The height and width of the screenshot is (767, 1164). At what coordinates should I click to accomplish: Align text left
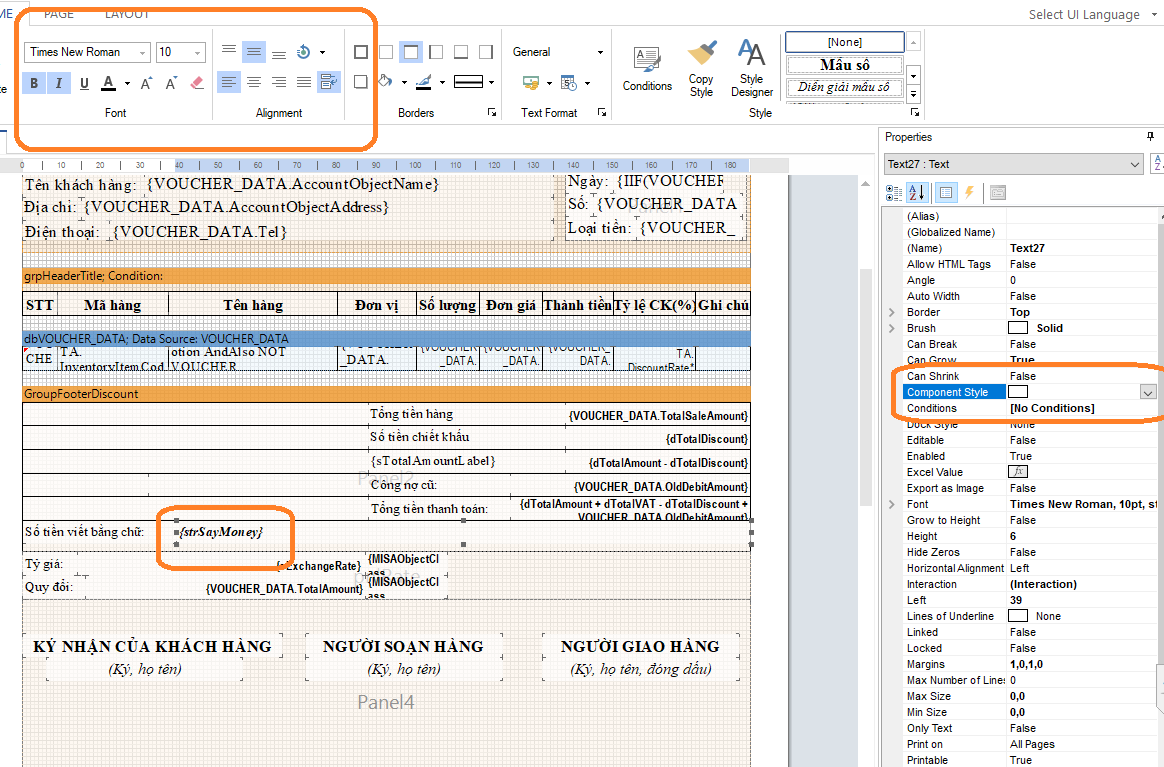pos(229,82)
